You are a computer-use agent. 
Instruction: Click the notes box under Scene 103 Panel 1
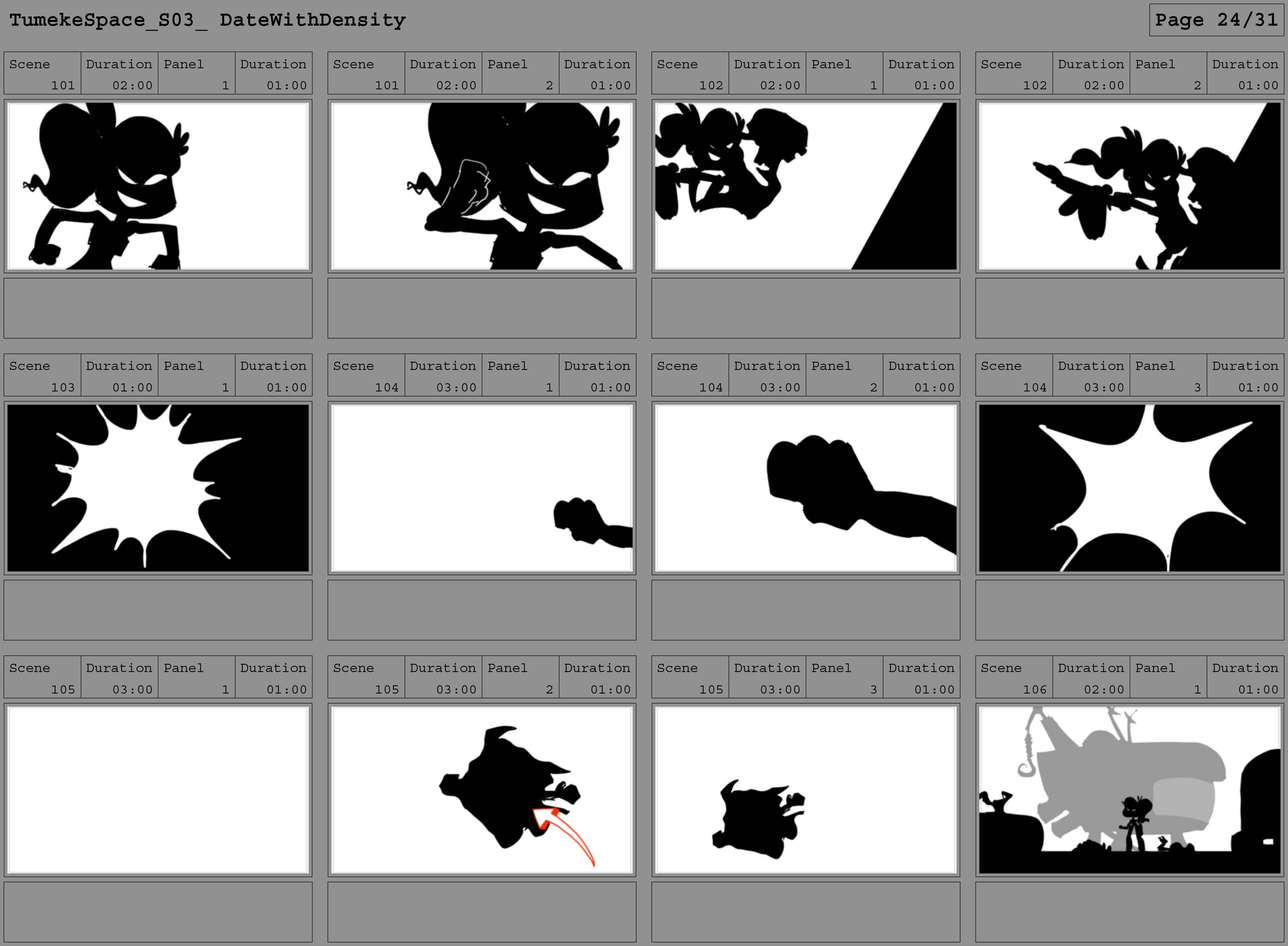coord(158,610)
